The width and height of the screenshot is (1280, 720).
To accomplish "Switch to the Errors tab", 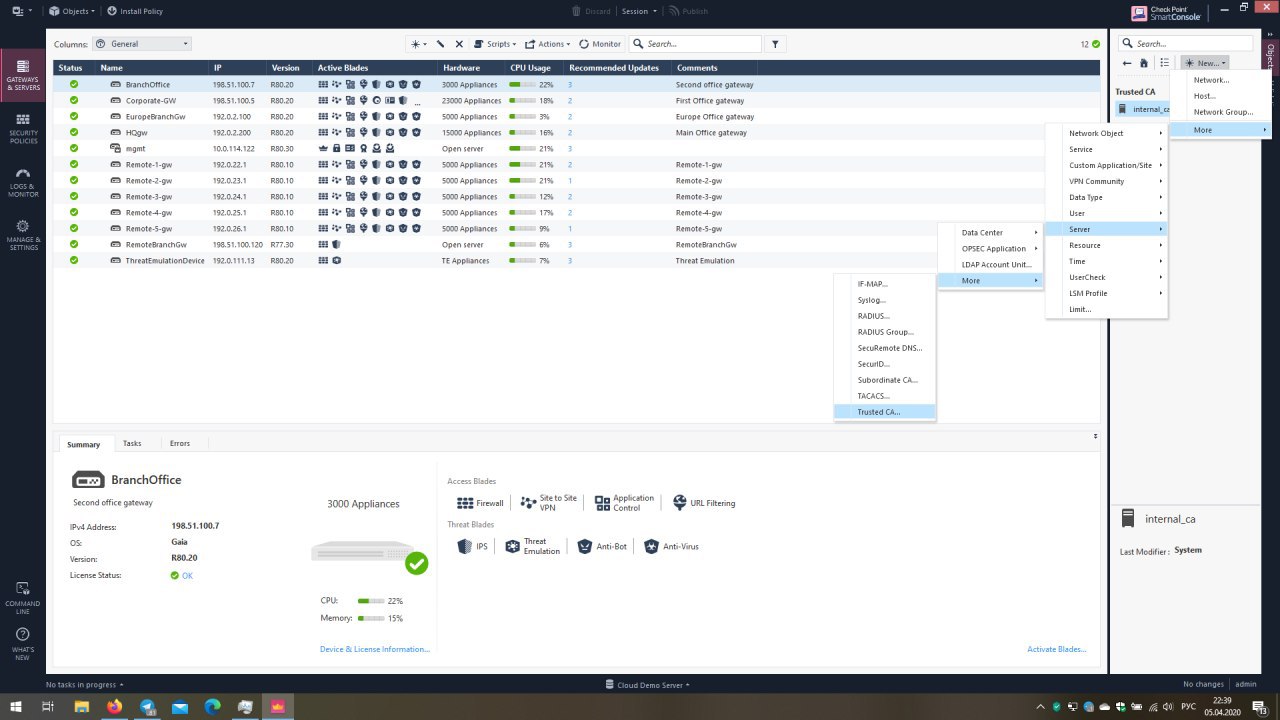I will [x=180, y=443].
